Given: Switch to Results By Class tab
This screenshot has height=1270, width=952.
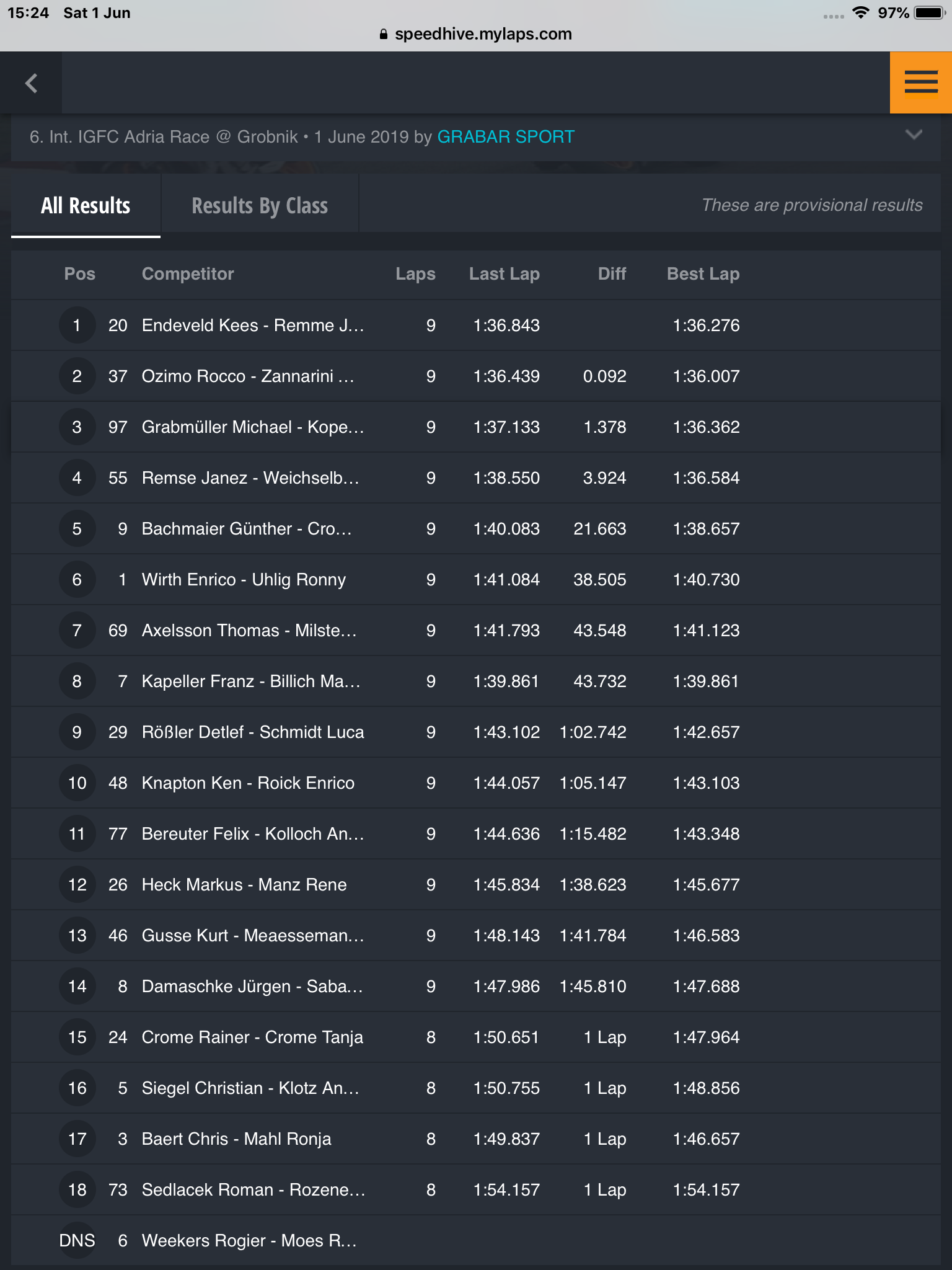Looking at the screenshot, I should (x=260, y=205).
